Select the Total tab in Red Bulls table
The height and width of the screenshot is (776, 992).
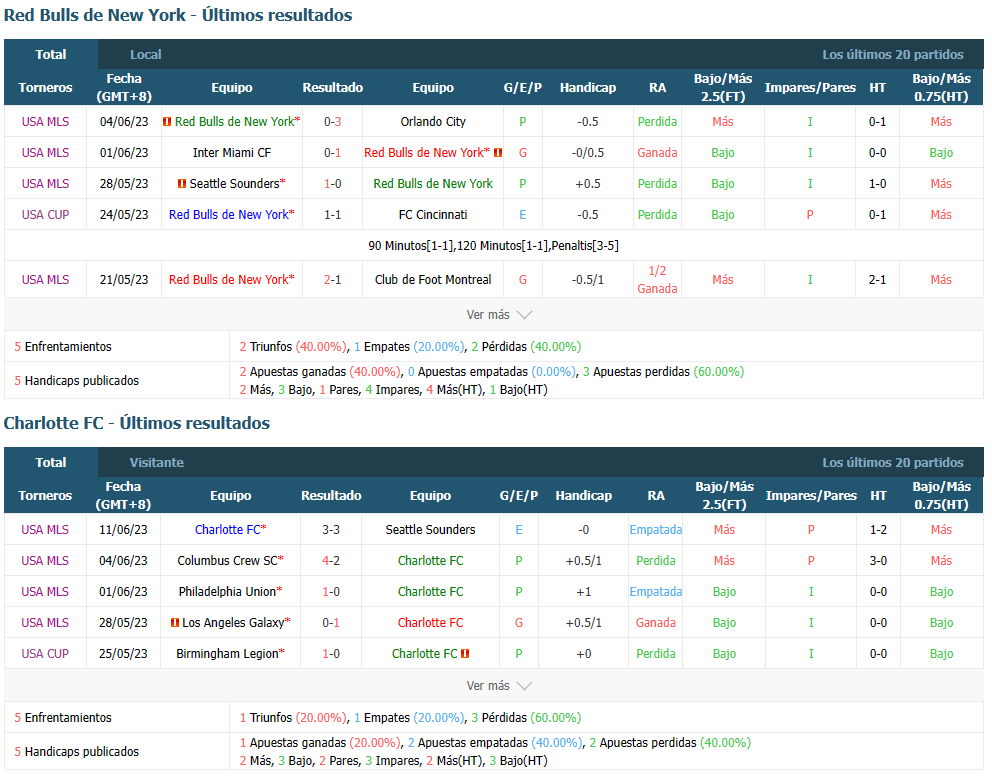coord(51,54)
